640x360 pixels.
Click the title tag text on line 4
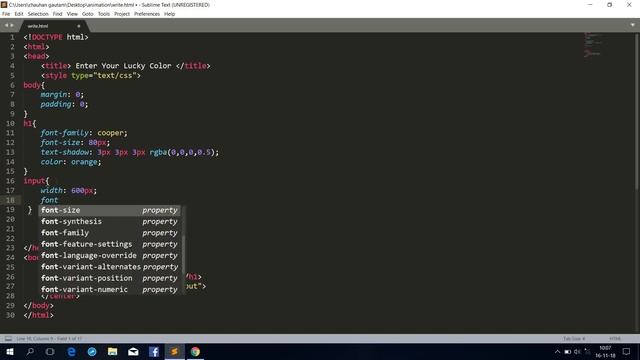(x=123, y=66)
